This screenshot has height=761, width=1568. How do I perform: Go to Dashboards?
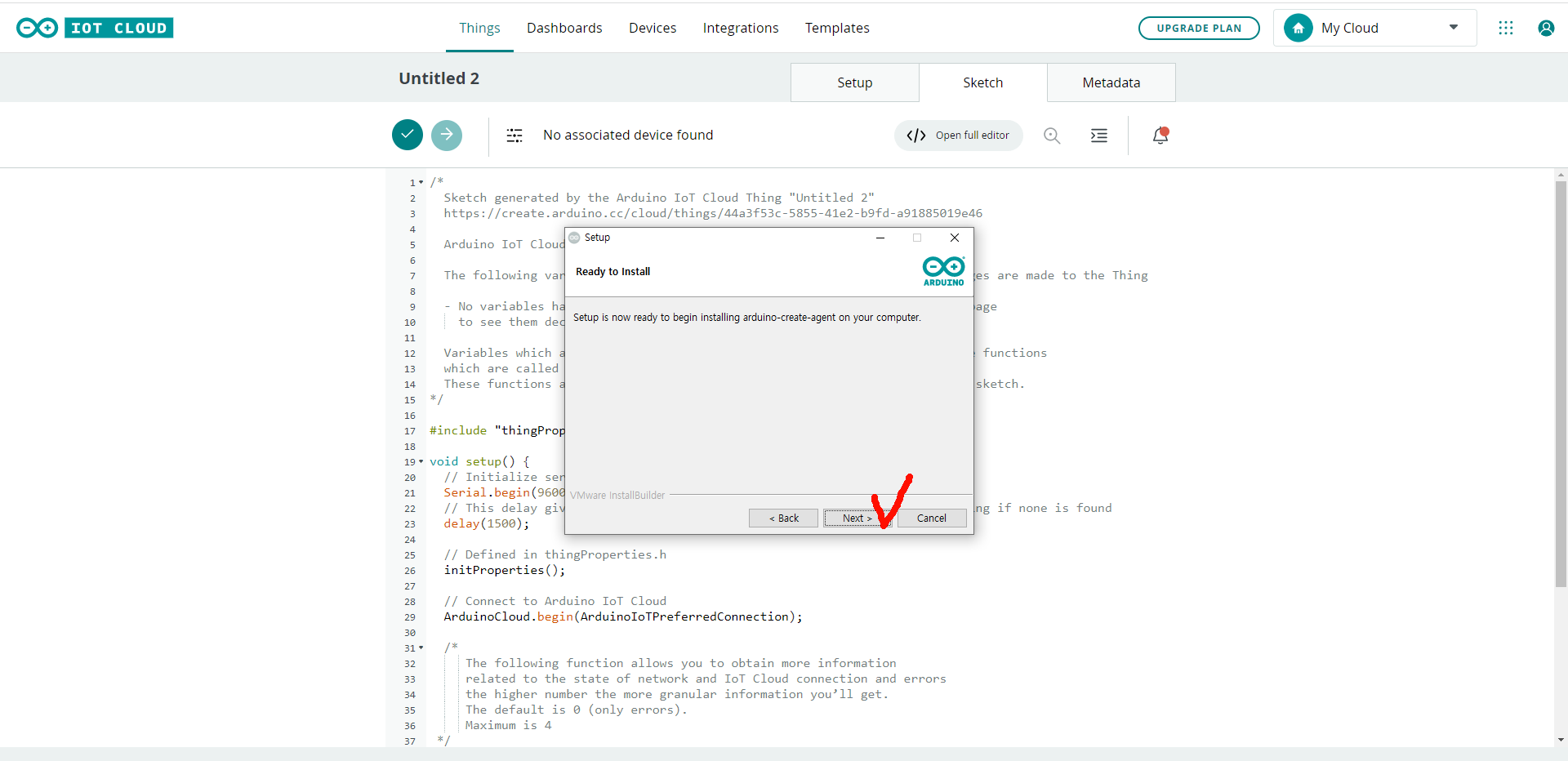point(564,28)
